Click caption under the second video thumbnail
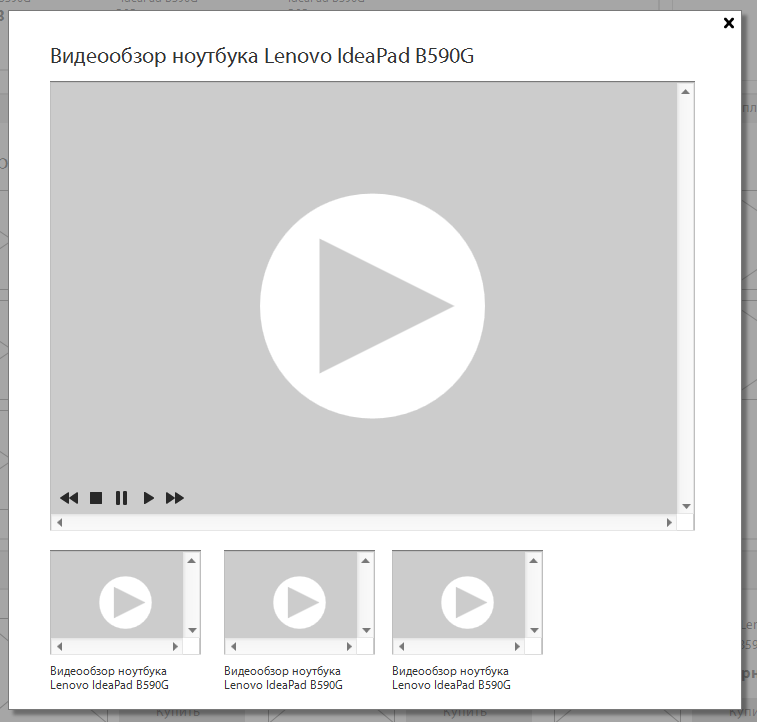This screenshot has width=757, height=722. [283, 678]
